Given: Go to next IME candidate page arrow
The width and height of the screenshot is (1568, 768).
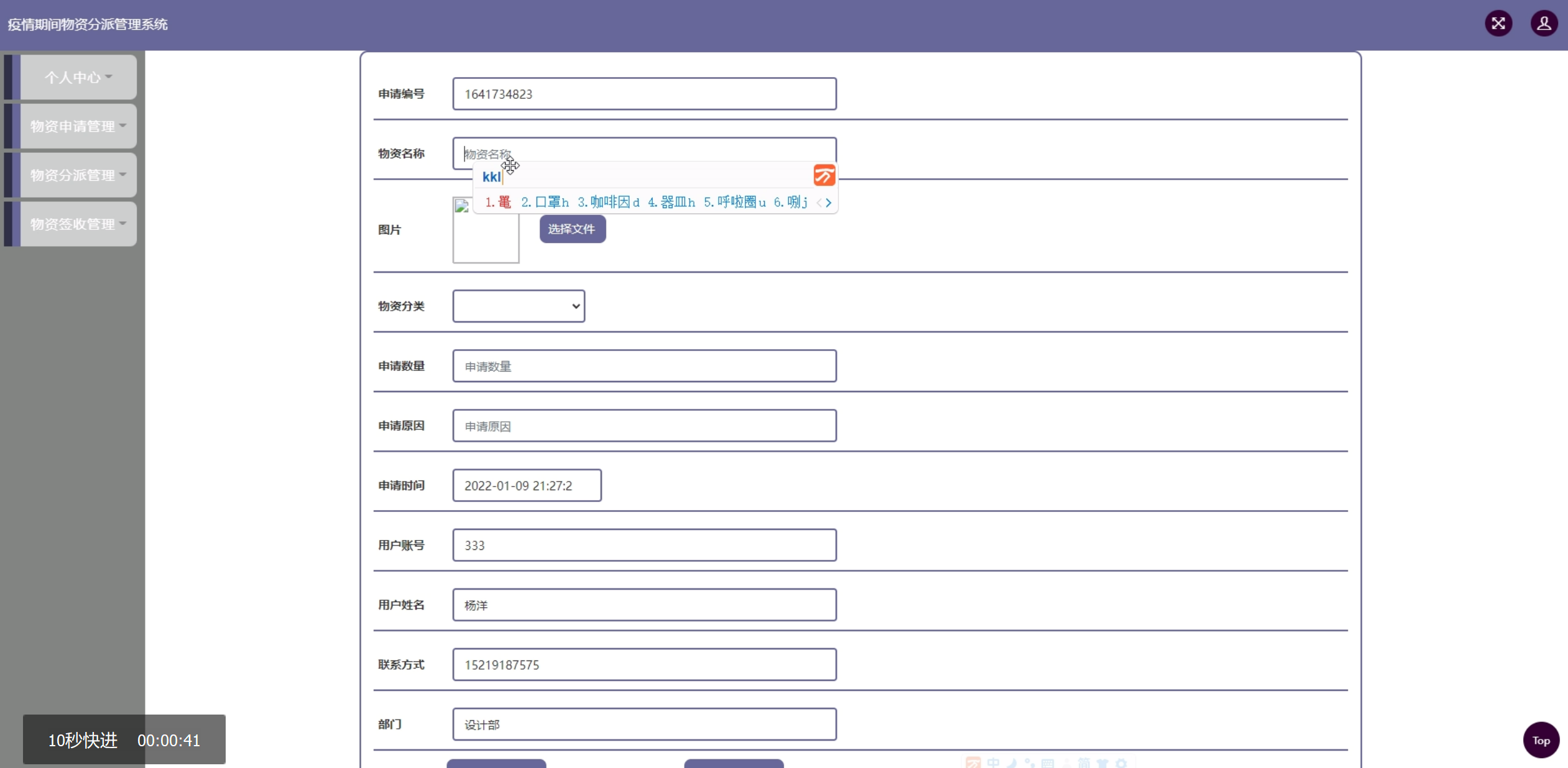Looking at the screenshot, I should pyautogui.click(x=829, y=203).
